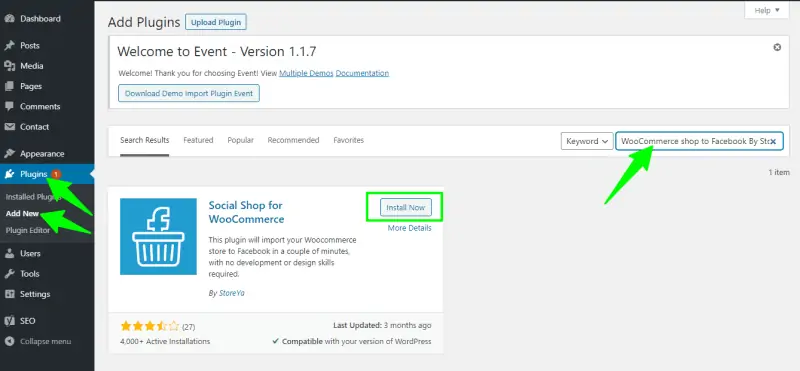Dismiss the Welcome to Event notice
This screenshot has height=371, width=800.
click(777, 47)
